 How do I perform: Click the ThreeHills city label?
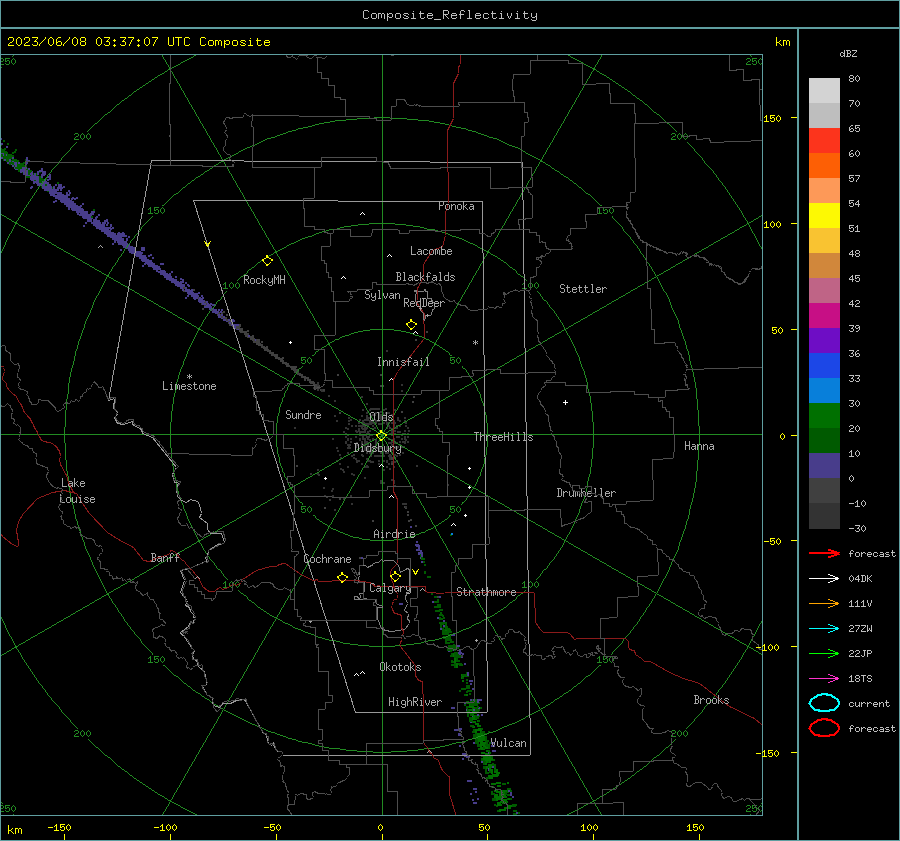pos(503,437)
